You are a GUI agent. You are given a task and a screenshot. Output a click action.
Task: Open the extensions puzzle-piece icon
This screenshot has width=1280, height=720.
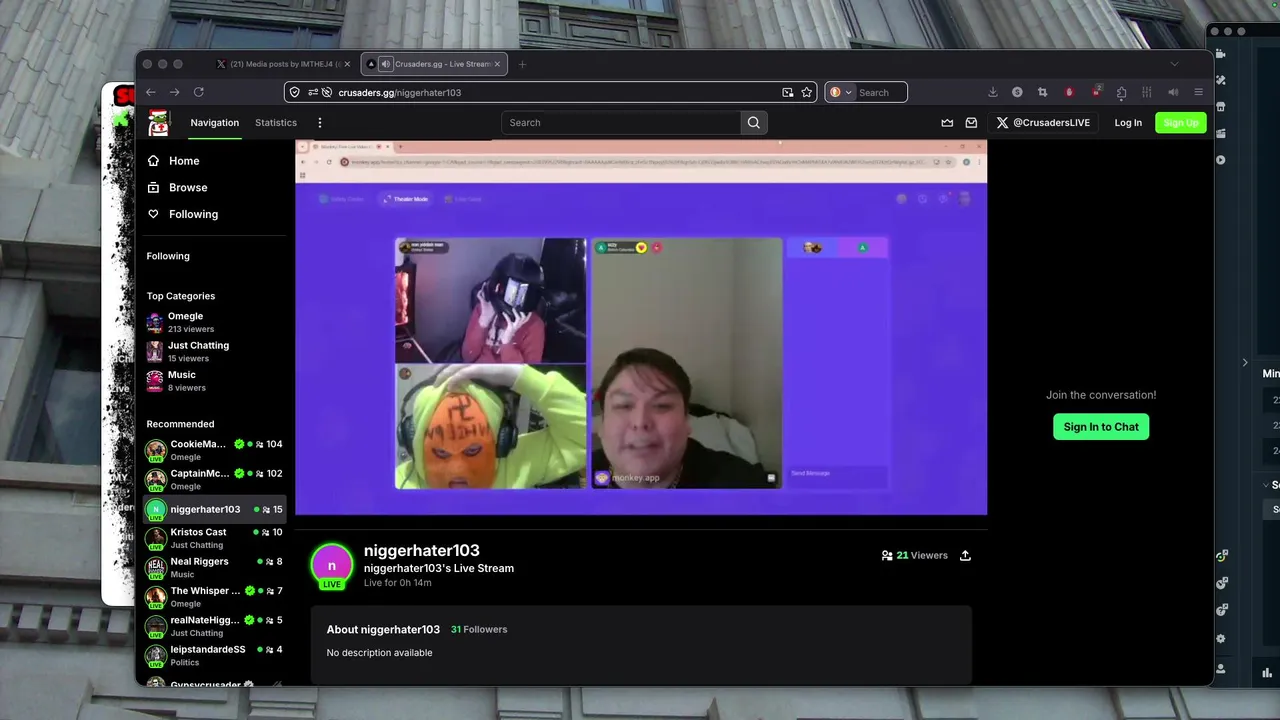(x=1121, y=92)
